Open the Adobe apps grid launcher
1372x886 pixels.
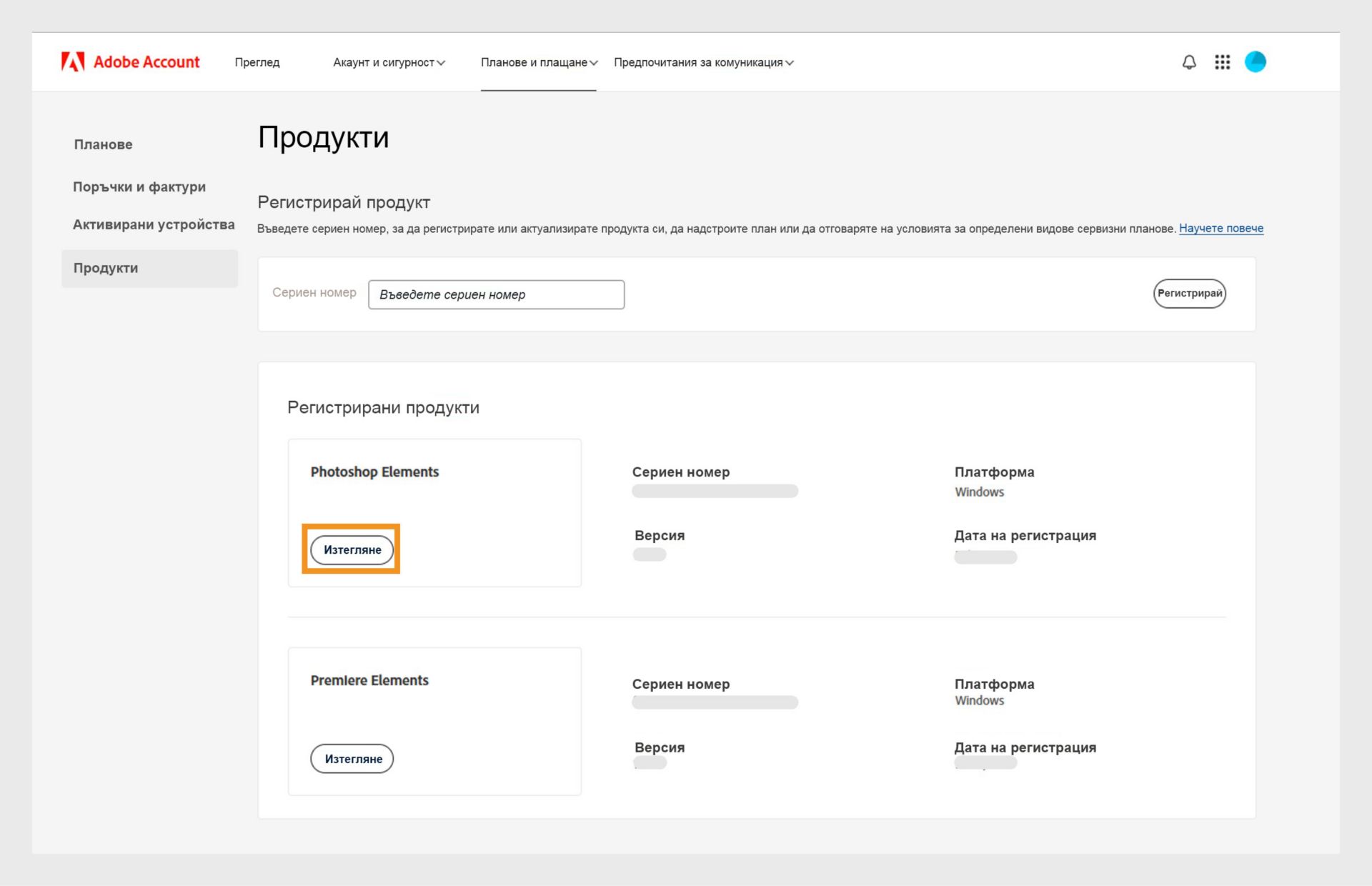click(x=1222, y=62)
